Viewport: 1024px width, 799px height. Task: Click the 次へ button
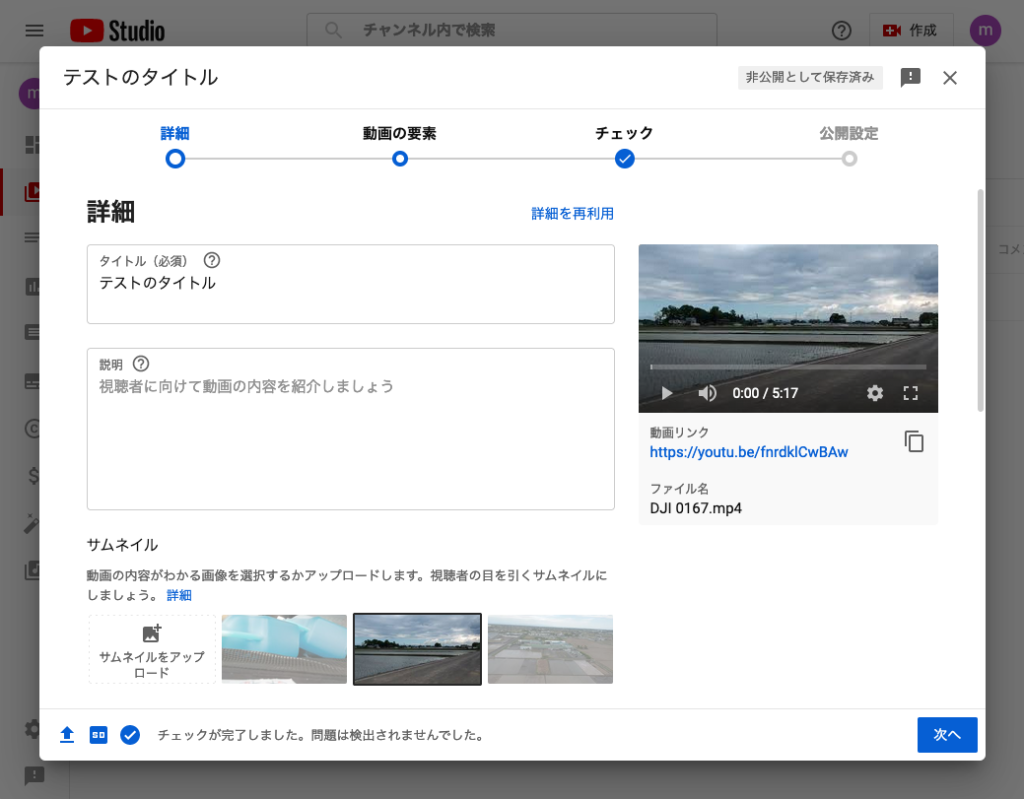point(946,734)
